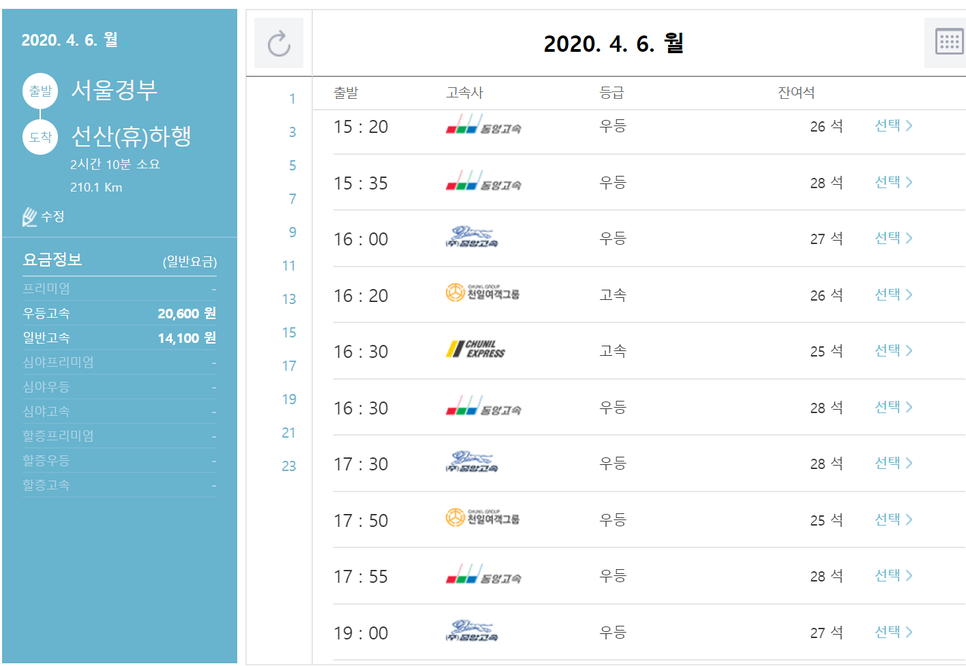Click the 잔여석 column header
The image size is (966, 666).
796,92
